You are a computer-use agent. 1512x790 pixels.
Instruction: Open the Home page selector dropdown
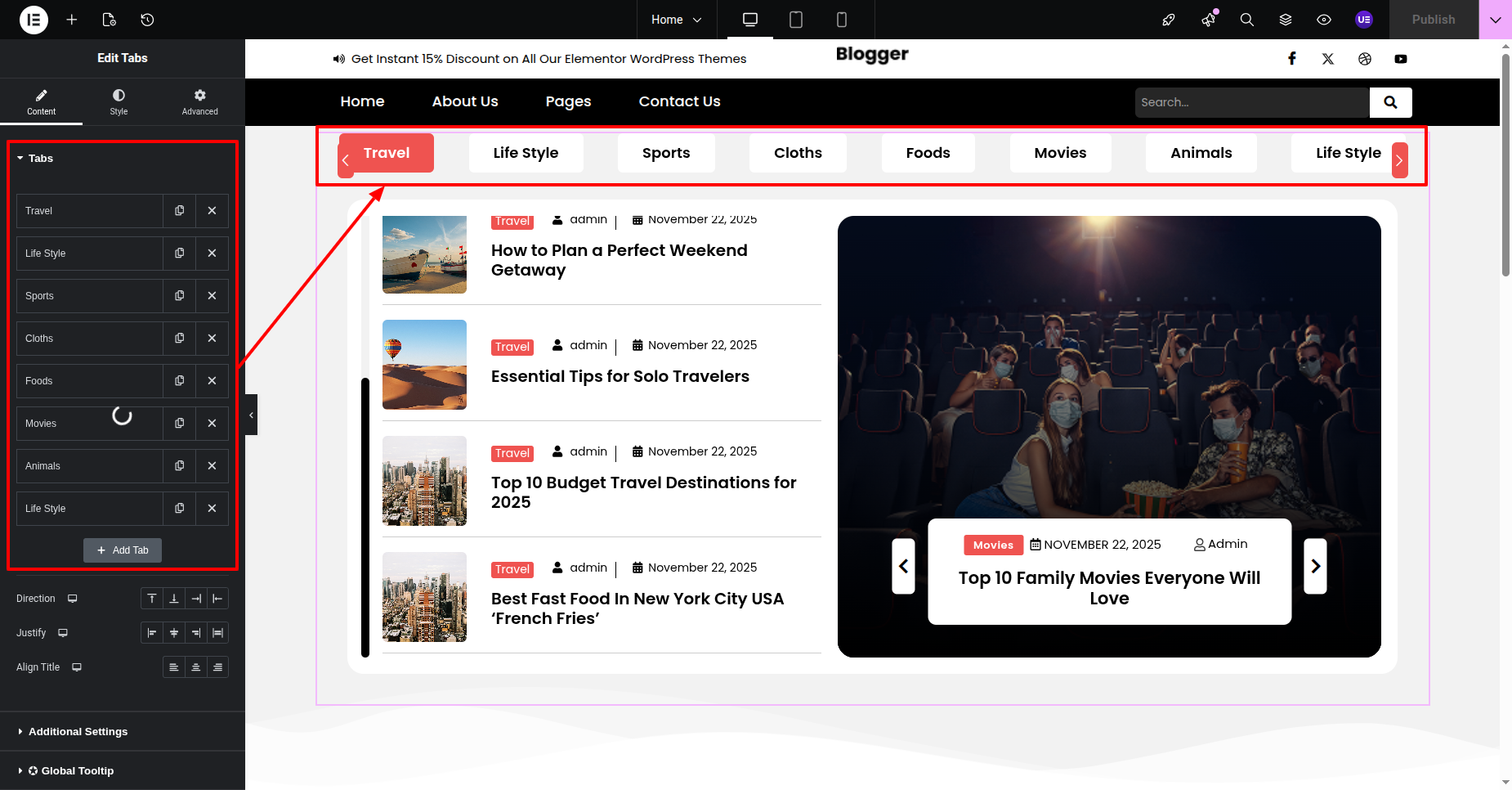pos(676,20)
